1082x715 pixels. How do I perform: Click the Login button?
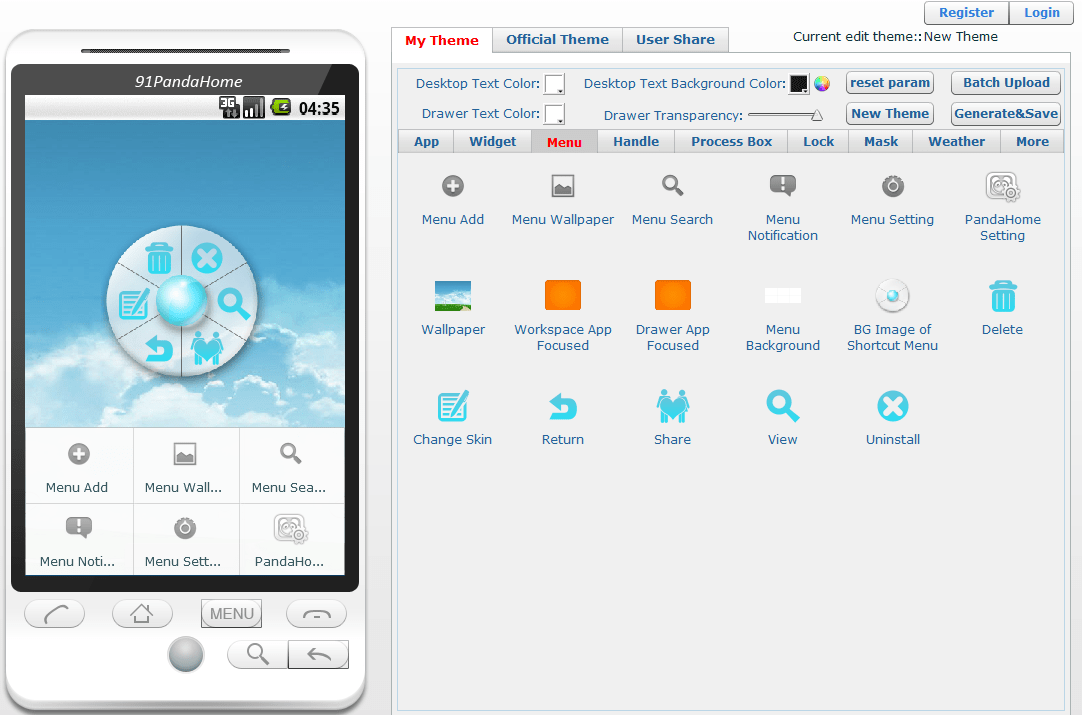(1041, 12)
